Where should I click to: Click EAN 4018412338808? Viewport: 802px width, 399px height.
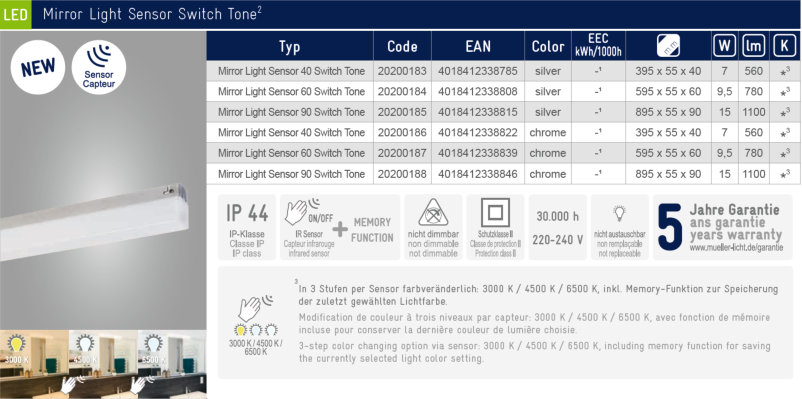478,92
